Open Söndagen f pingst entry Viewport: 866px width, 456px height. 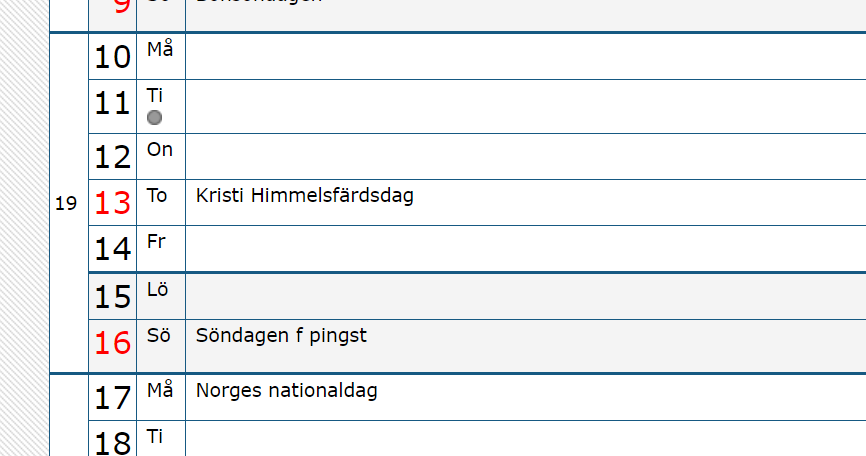(x=282, y=335)
